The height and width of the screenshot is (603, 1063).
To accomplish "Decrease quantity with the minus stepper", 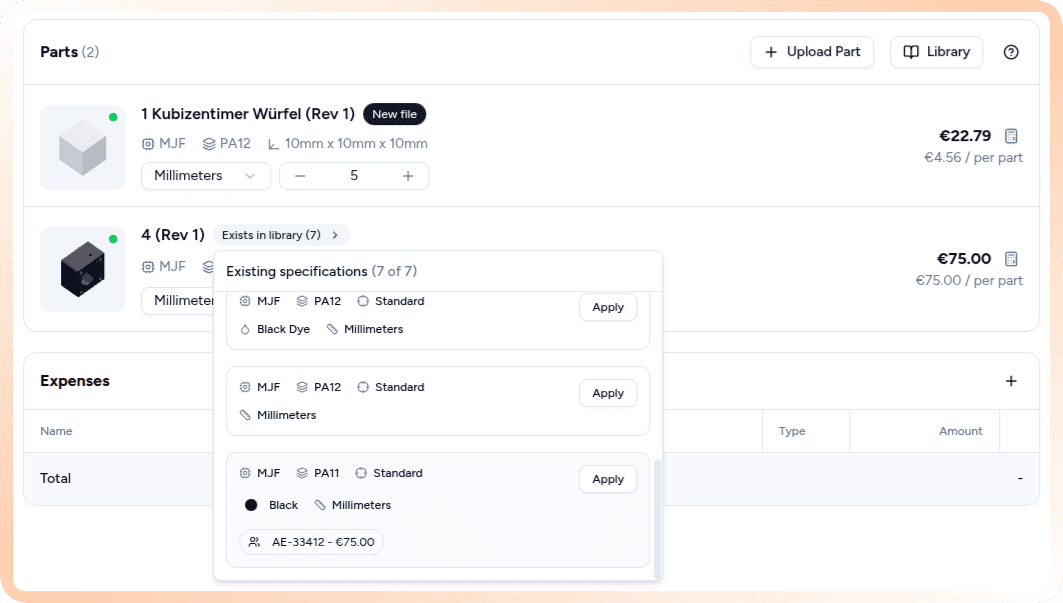I will point(300,176).
